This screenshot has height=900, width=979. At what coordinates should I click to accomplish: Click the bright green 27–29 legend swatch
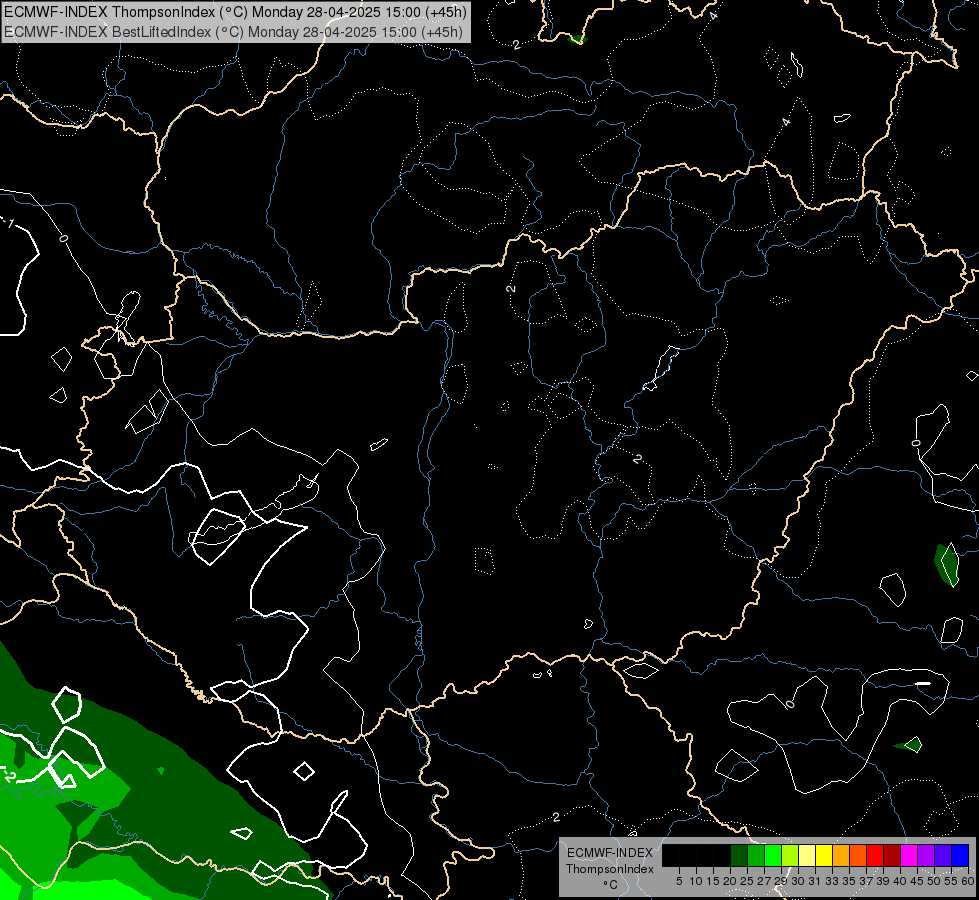[773, 855]
